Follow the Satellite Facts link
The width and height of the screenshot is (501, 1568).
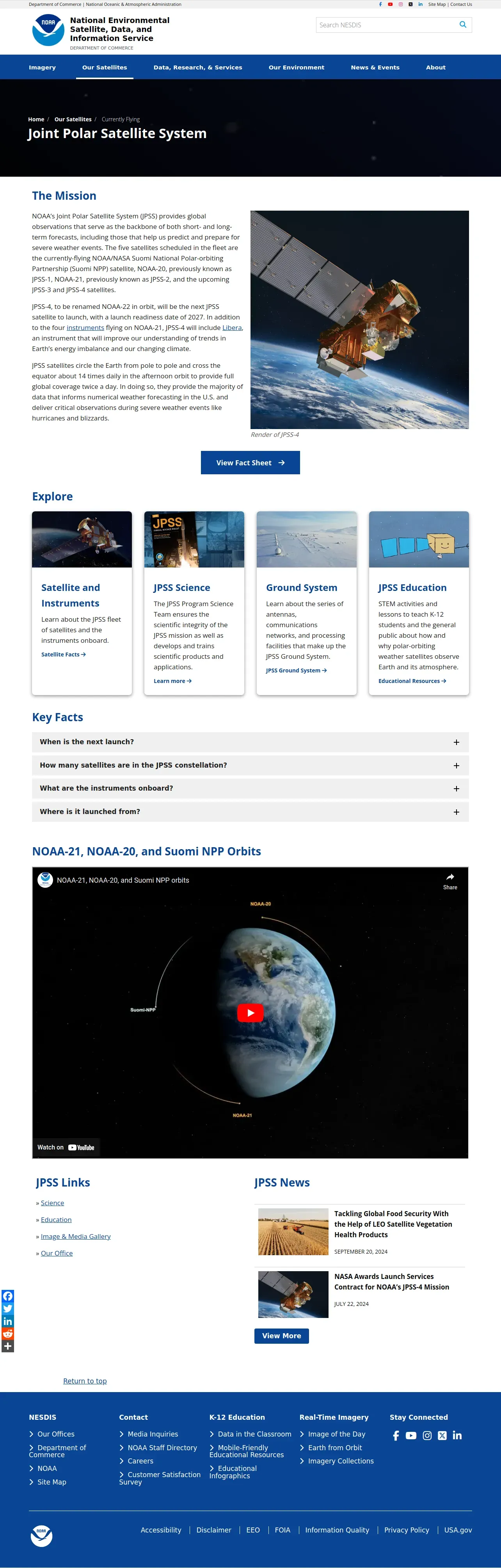click(63, 655)
